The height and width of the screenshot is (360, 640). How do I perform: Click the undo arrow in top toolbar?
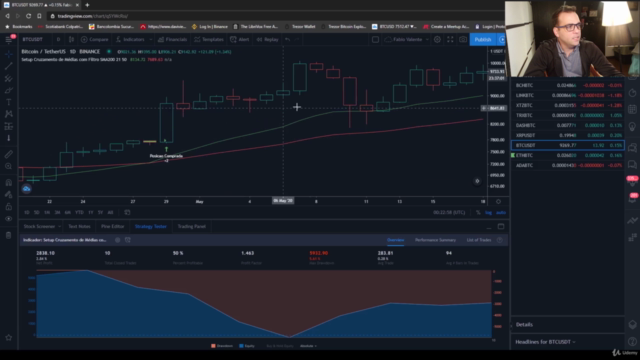[288, 40]
